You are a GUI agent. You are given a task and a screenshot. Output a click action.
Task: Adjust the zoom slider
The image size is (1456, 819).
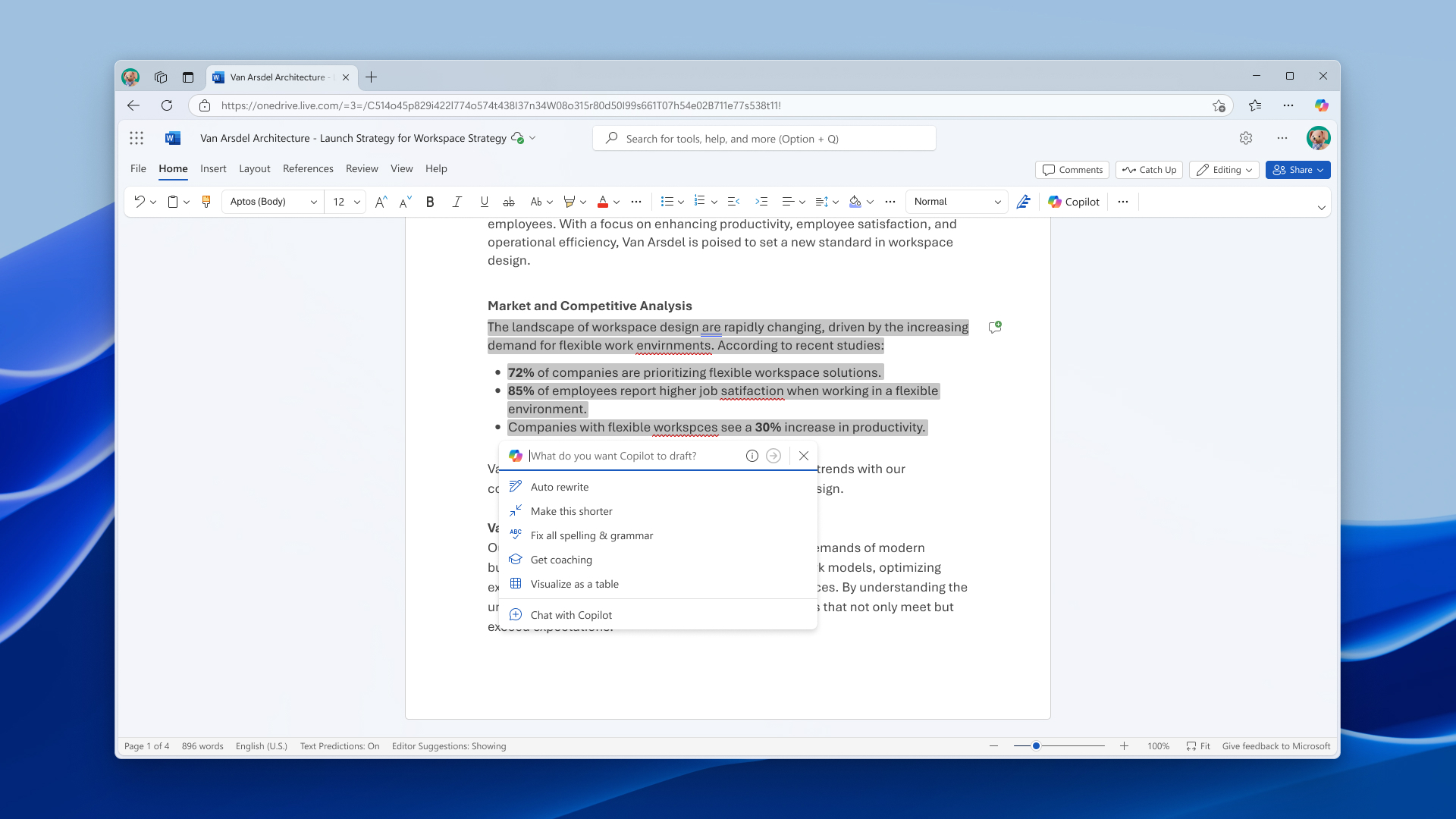click(x=1036, y=745)
